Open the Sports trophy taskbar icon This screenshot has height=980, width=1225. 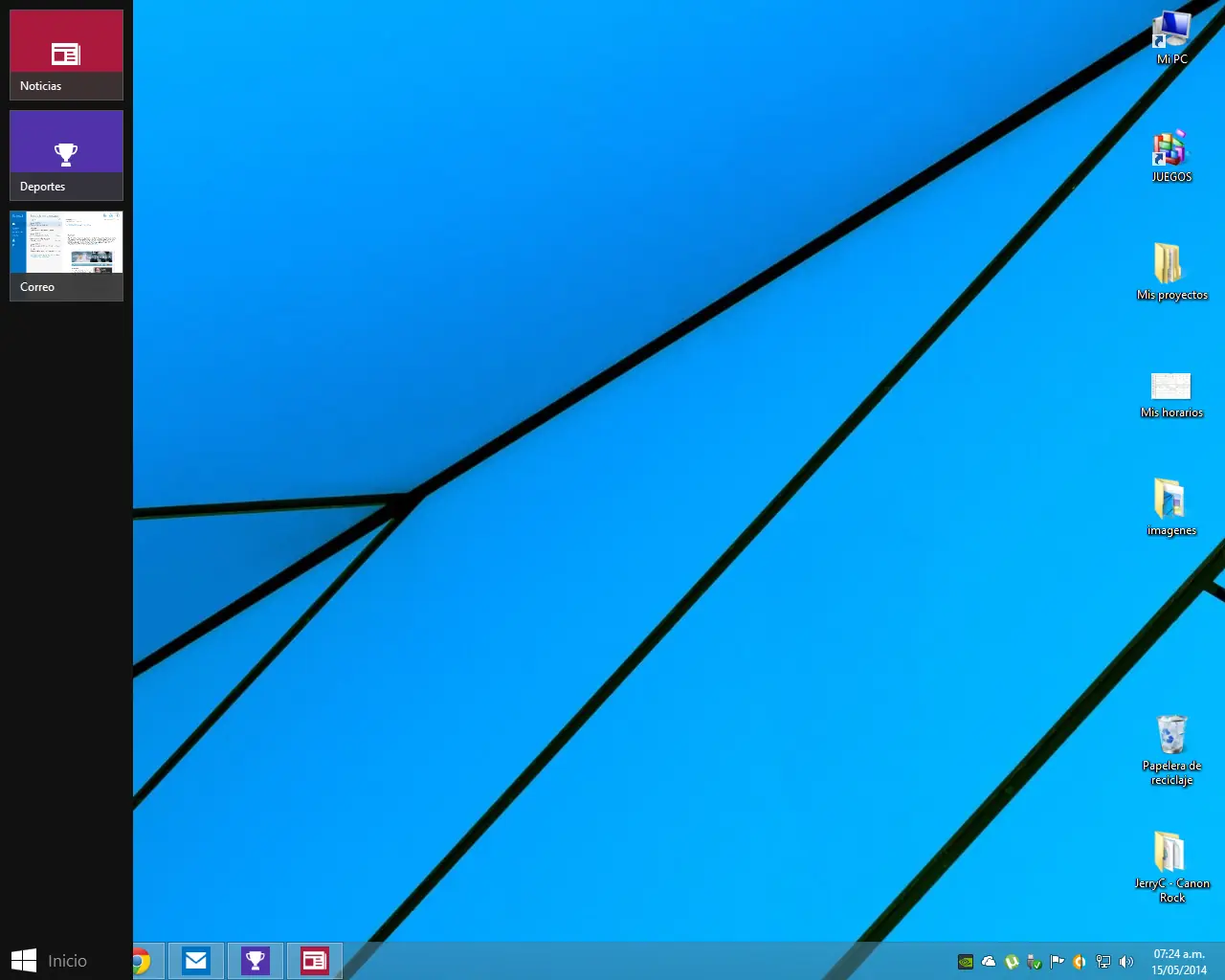click(256, 961)
